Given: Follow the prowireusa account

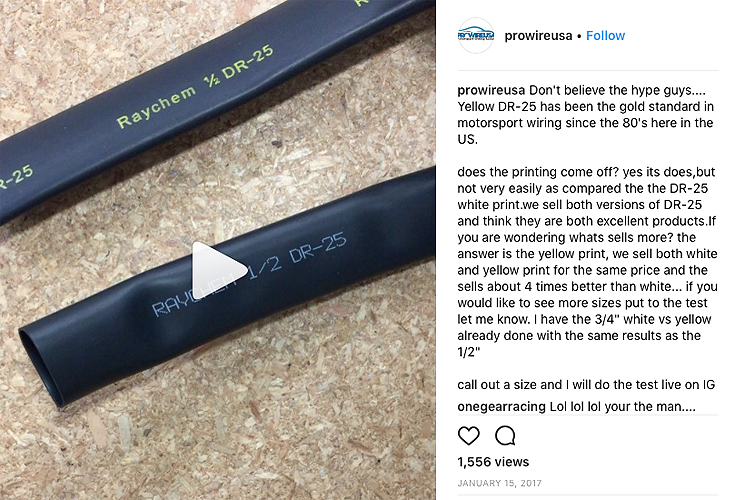Looking at the screenshot, I should tap(605, 36).
